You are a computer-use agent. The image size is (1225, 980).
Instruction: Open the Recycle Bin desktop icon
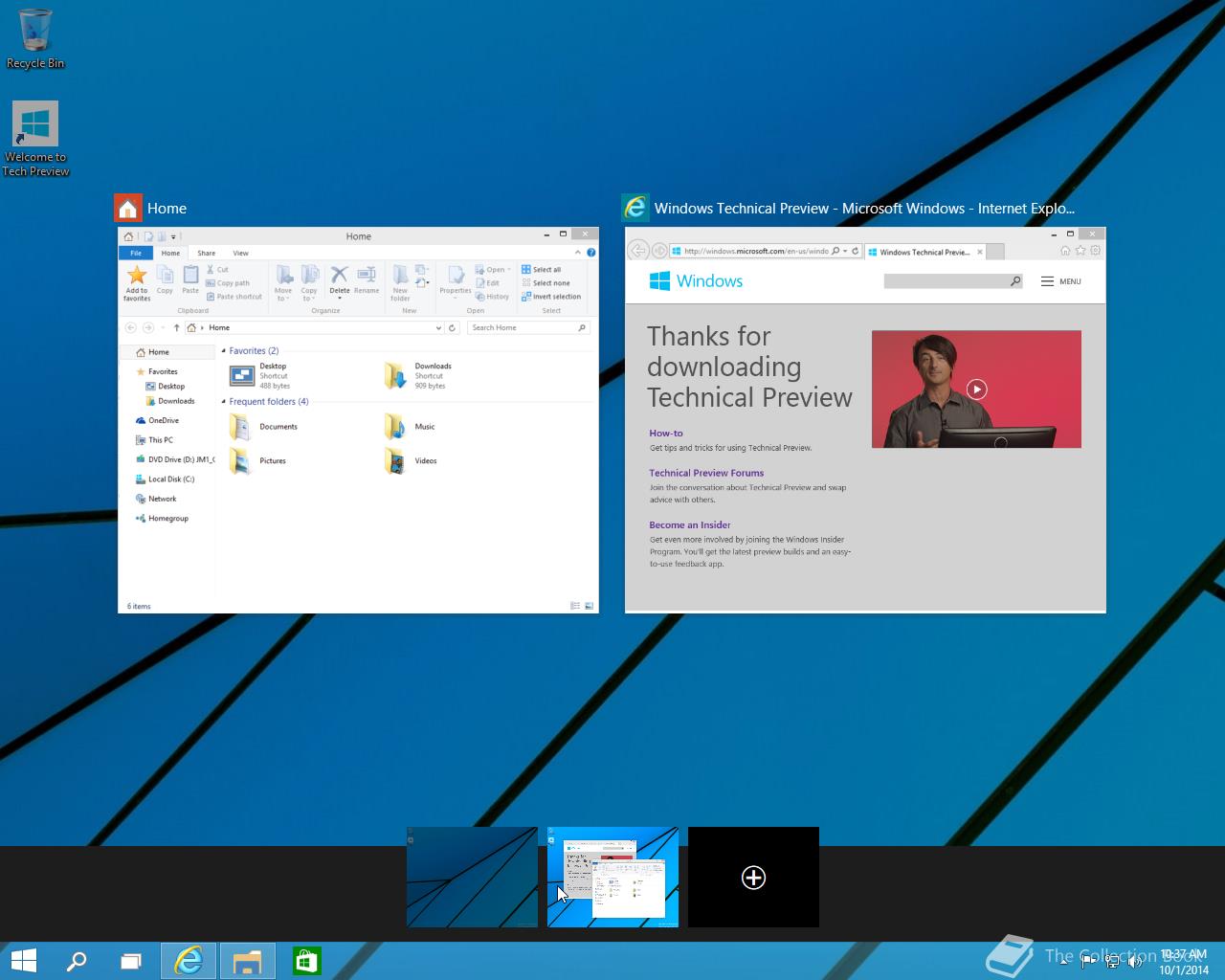(x=35, y=38)
